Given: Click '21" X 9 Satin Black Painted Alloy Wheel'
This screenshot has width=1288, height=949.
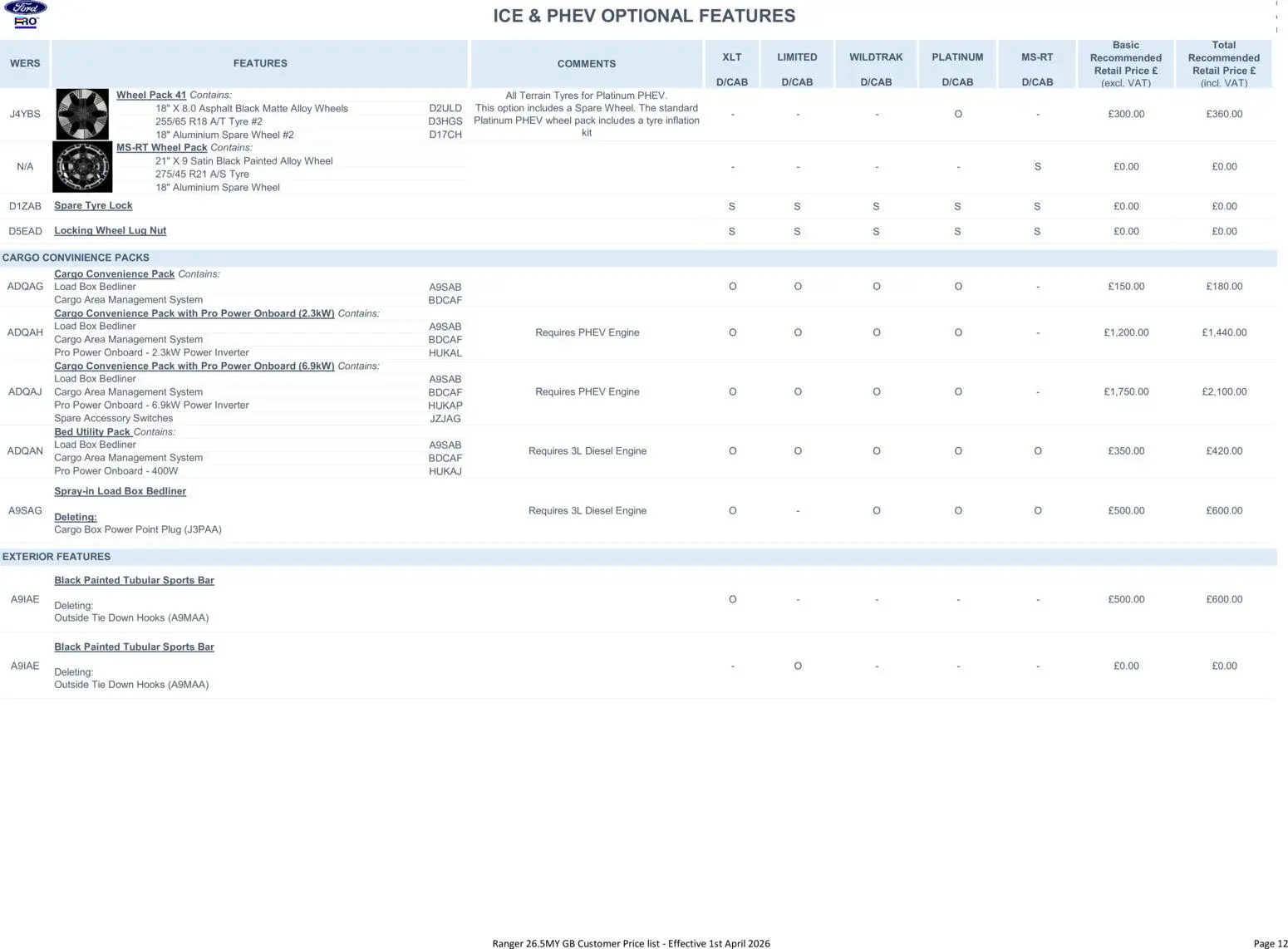Looking at the screenshot, I should point(243,160).
